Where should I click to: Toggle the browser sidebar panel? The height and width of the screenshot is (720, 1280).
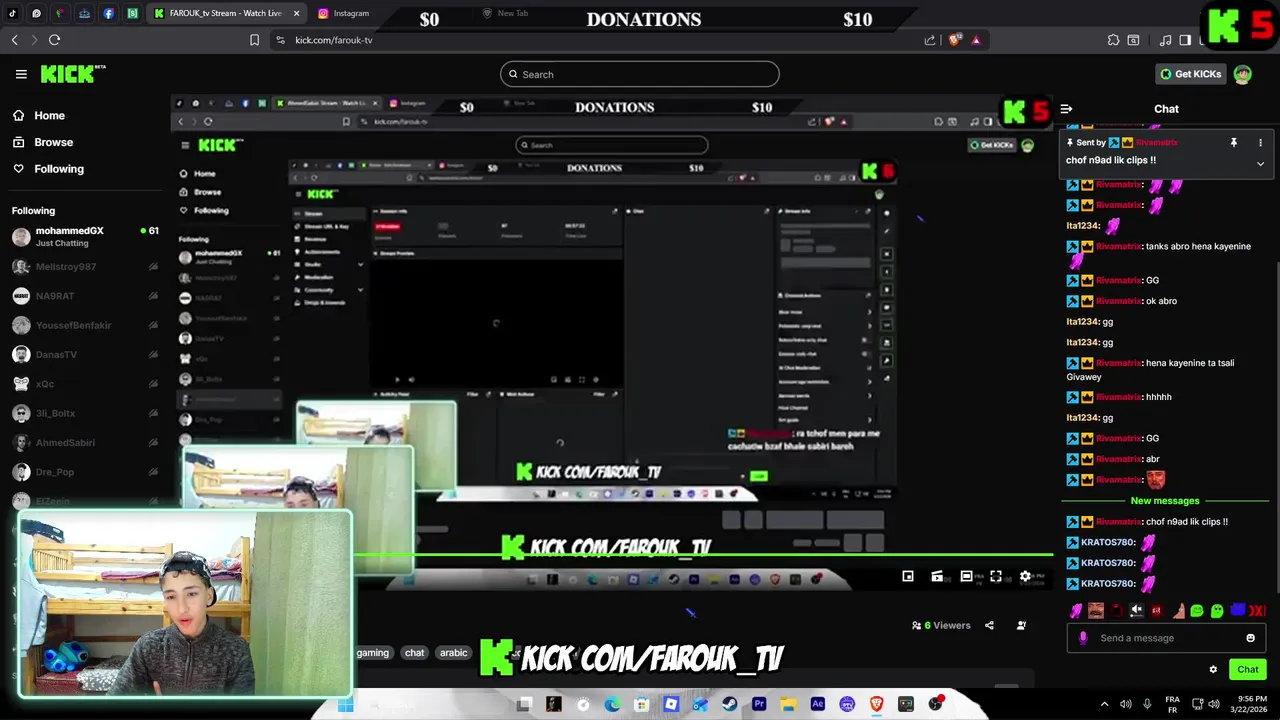1185,40
